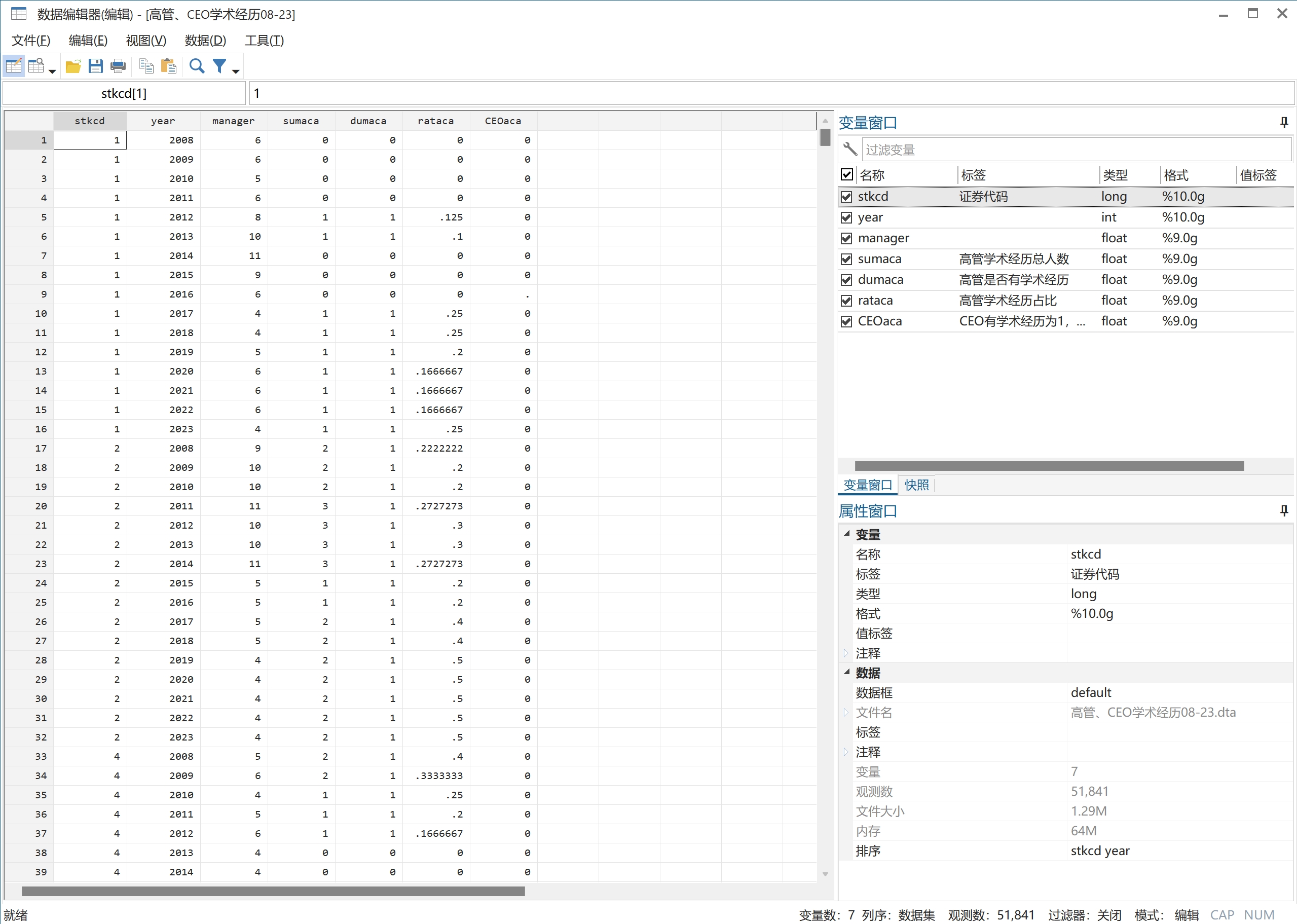
Task: Switch to the 快照 tab
Action: pos(916,485)
